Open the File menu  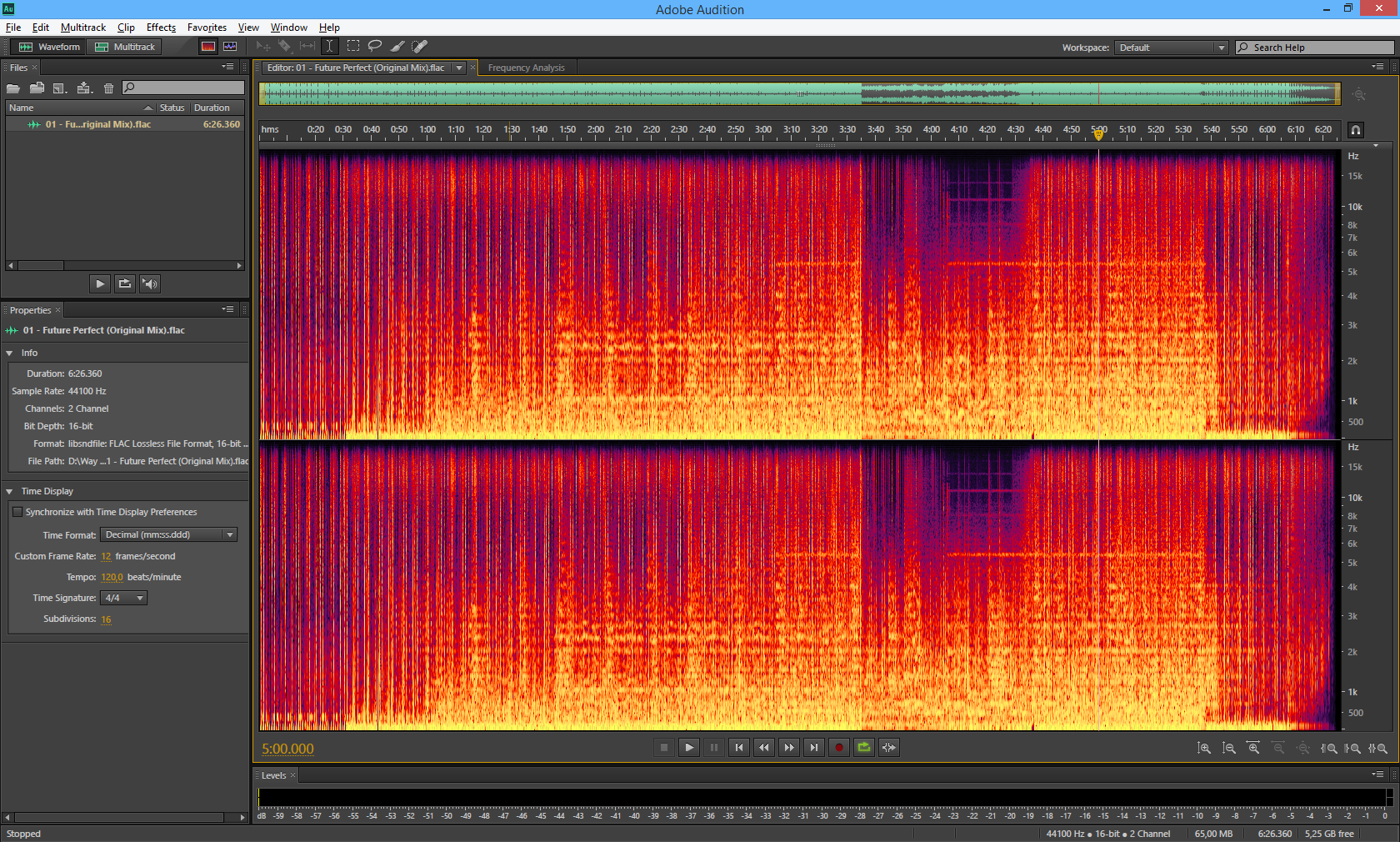[x=13, y=28]
